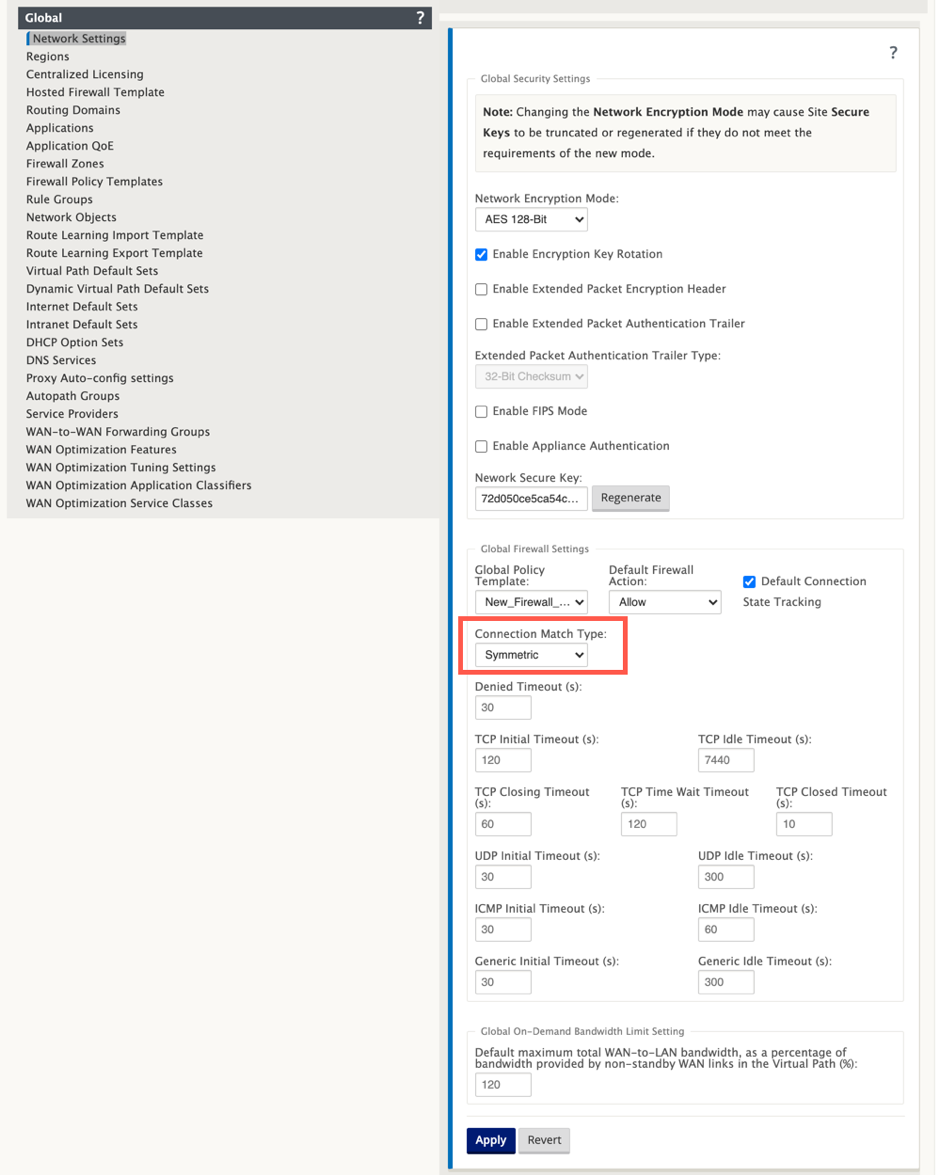Toggle Enable Encryption Key Rotation checkbox

481,255
